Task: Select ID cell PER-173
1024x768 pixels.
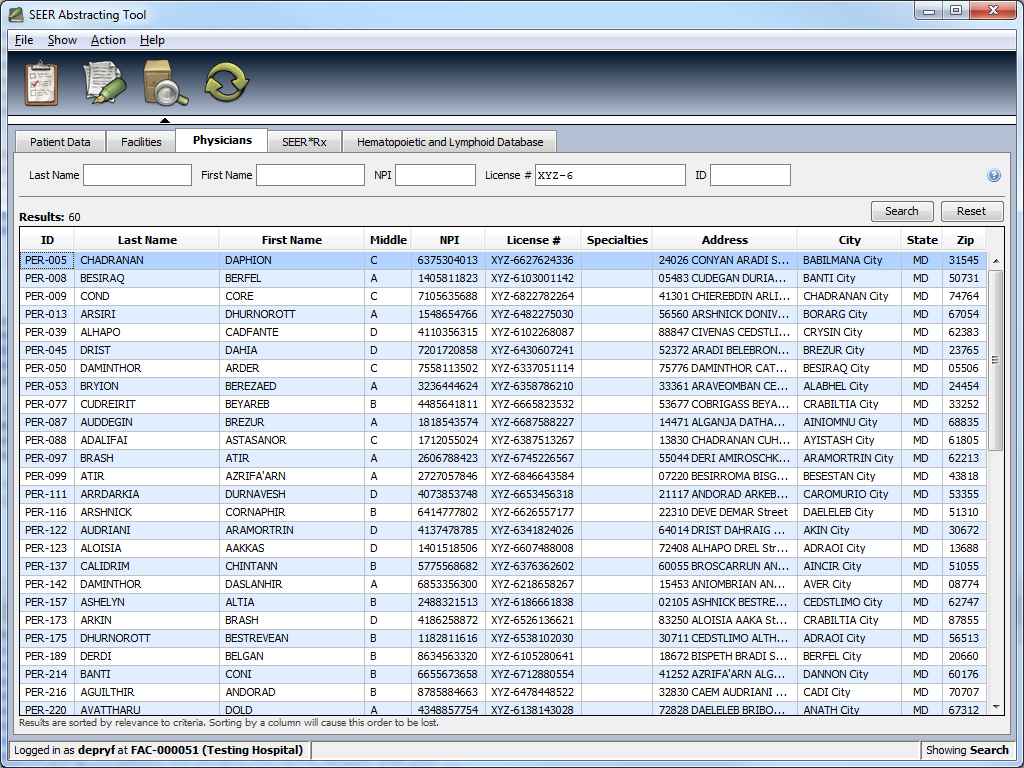Action: (46, 620)
